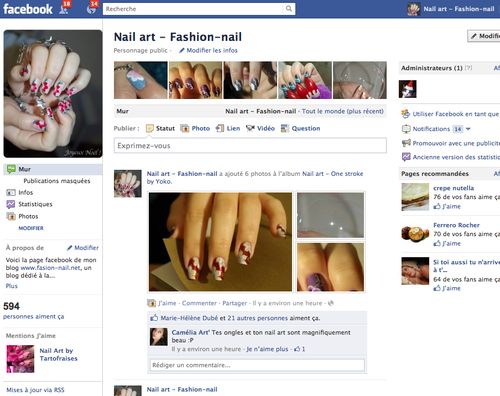The width and height of the screenshot is (500, 396).
Task: Open Infos in the sidebar
Action: [x=26, y=193]
